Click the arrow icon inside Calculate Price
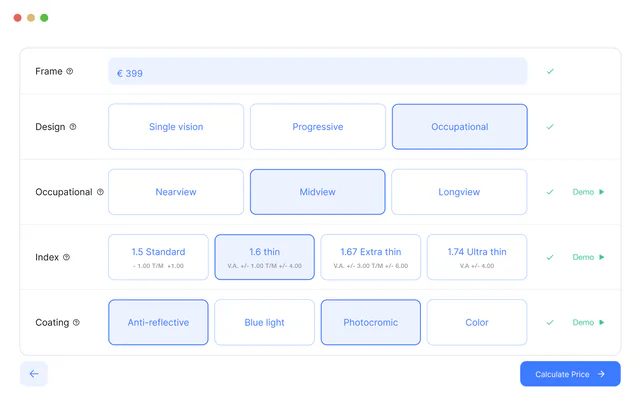640x403 pixels. click(x=601, y=374)
